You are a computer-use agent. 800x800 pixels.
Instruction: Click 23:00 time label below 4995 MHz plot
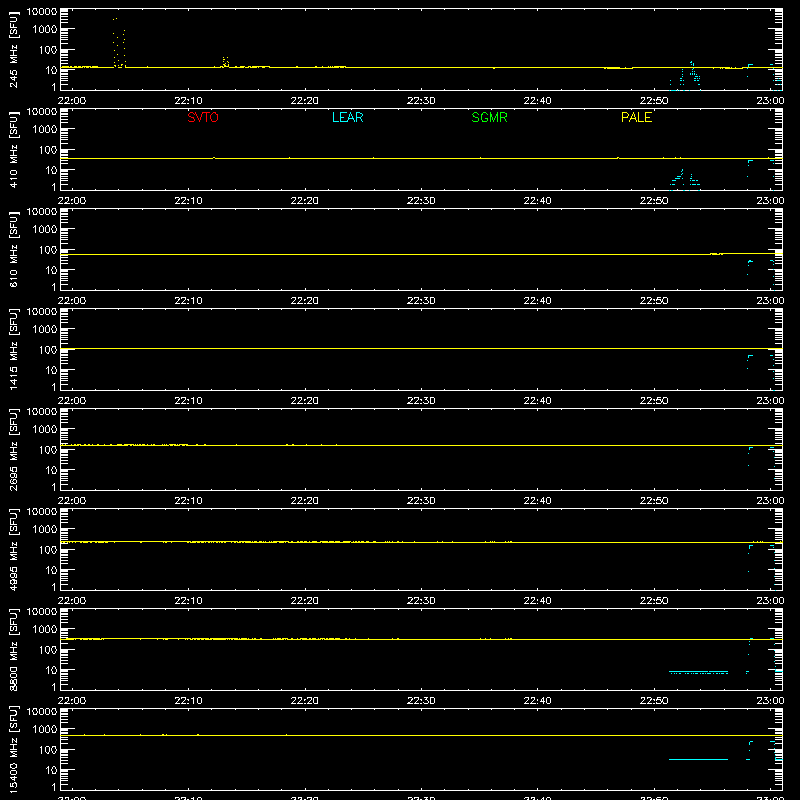tap(770, 601)
